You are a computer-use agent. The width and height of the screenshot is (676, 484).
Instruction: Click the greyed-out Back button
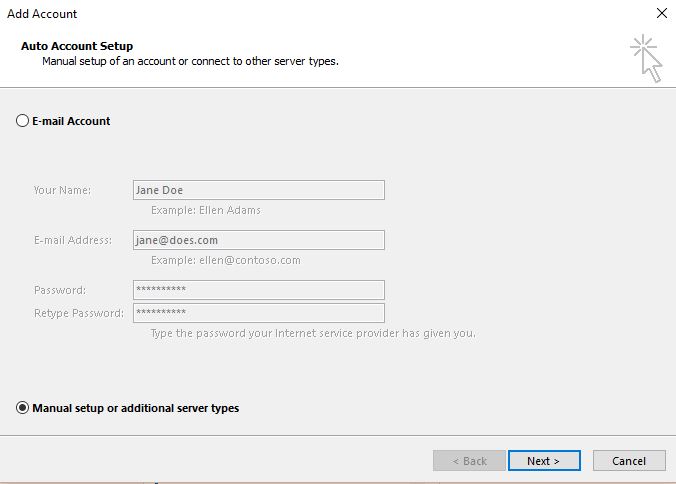[x=469, y=461]
